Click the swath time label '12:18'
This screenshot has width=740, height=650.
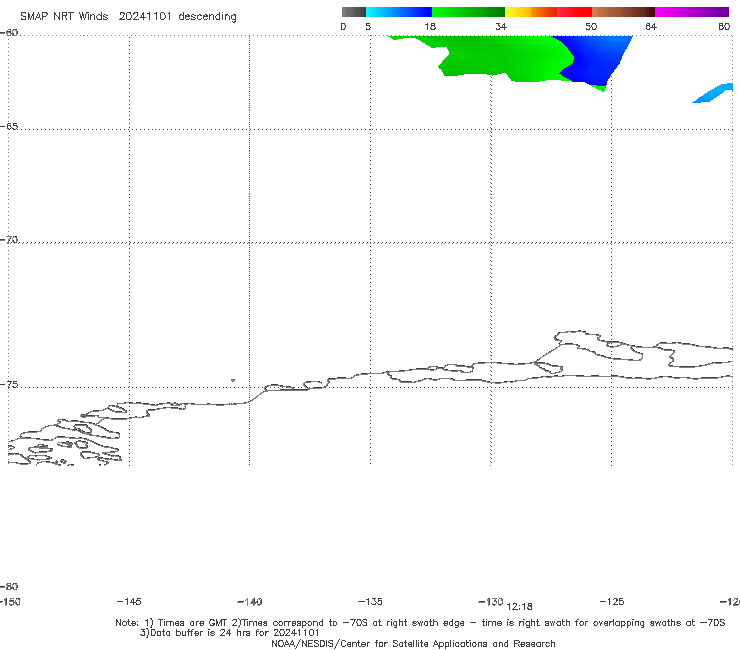520,607
